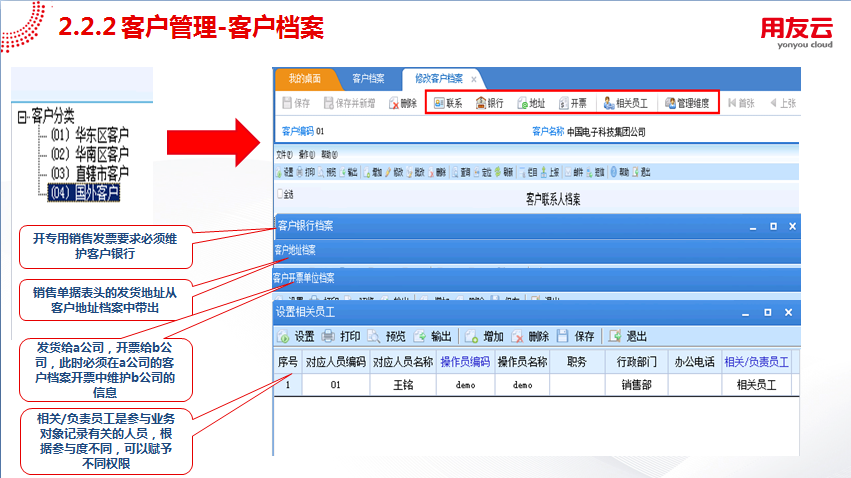Tick the 全选 select-all checkbox

tap(281, 193)
